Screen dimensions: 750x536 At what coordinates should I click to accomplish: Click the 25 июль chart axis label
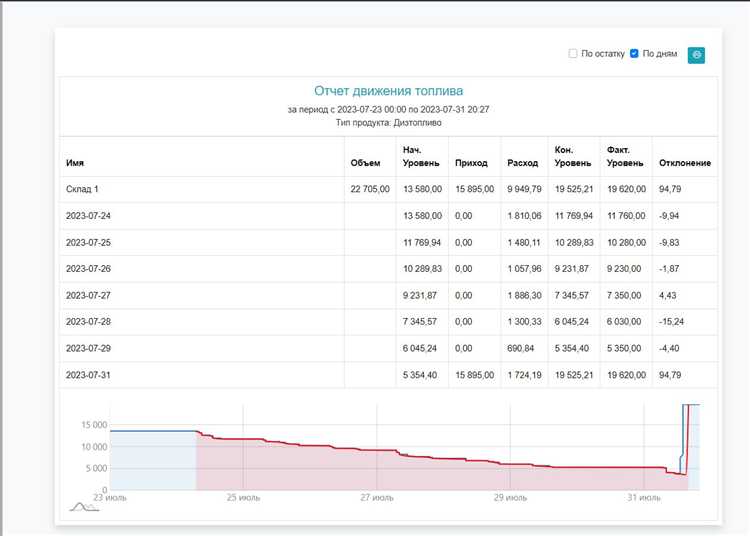coord(242,497)
